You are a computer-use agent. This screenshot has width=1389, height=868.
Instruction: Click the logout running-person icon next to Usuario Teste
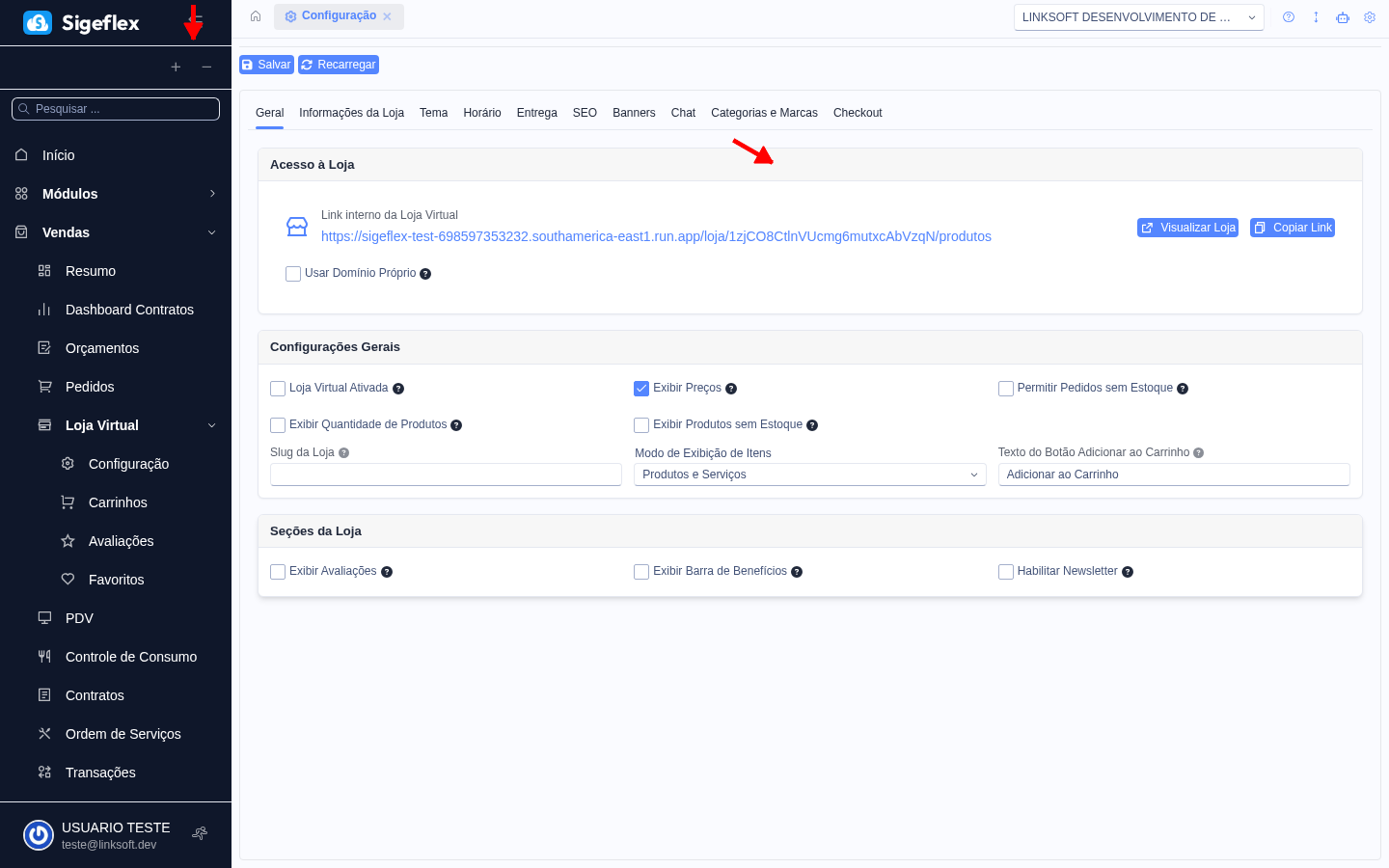pyautogui.click(x=199, y=833)
